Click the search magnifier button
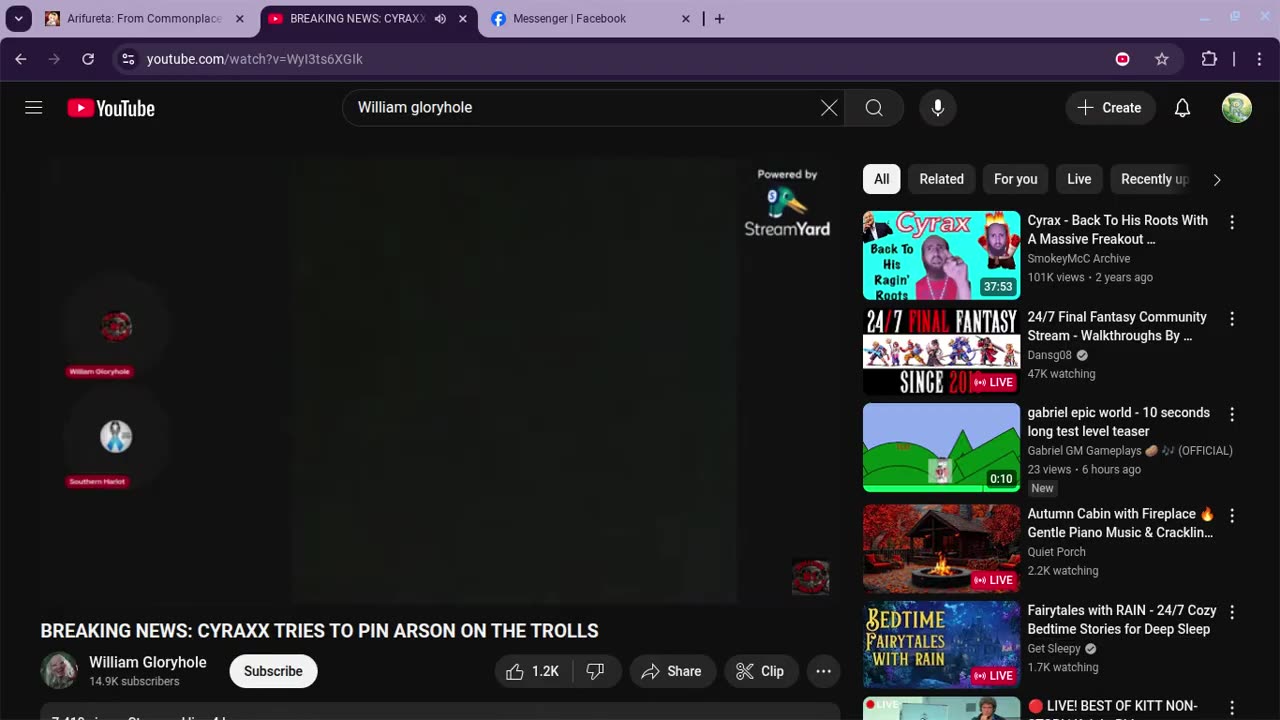 (874, 108)
